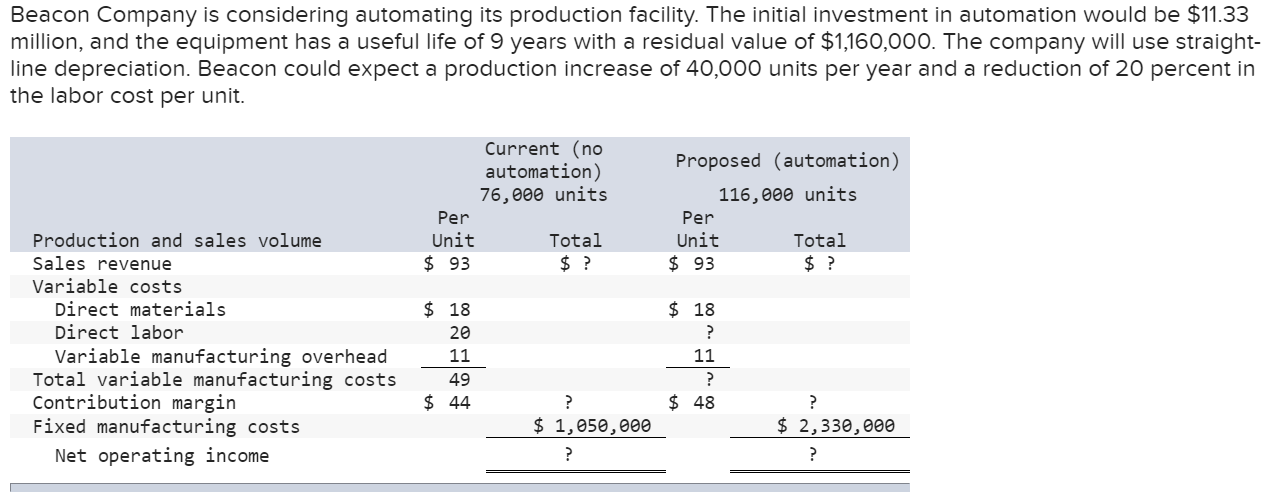Click the 'Production and sales volume' row label
Screen dimensions: 1271x500
point(177,241)
